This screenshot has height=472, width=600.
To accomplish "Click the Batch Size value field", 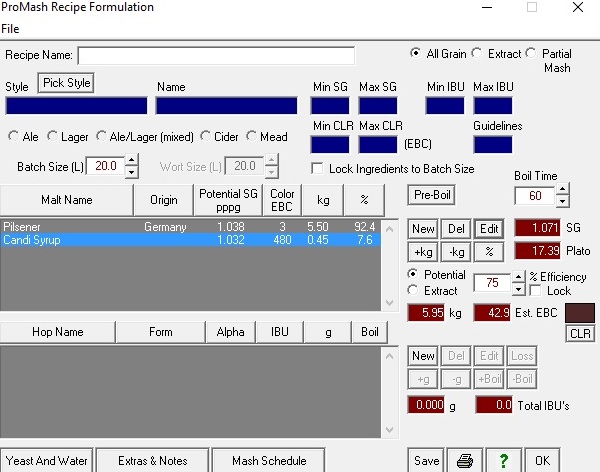I will coord(106,166).
